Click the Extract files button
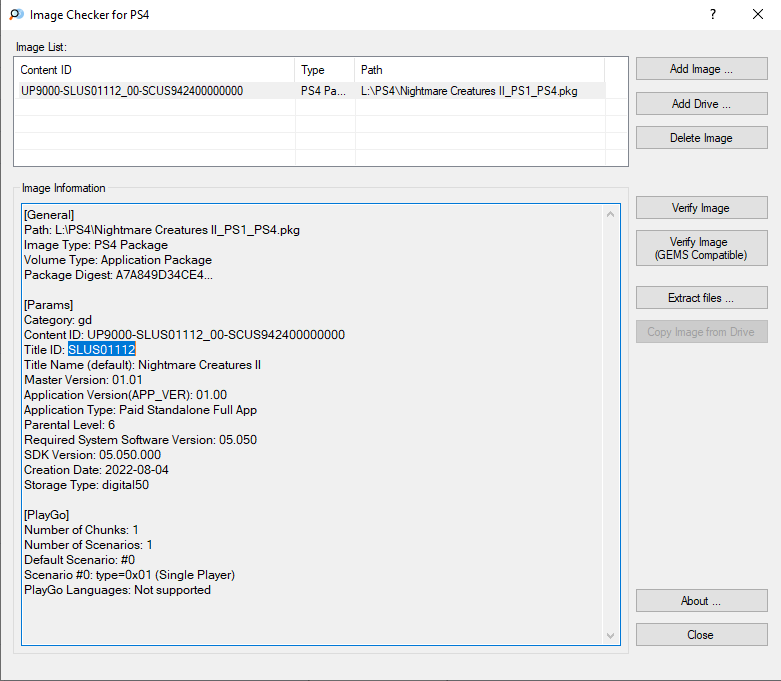This screenshot has height=681, width=781. pos(701,298)
